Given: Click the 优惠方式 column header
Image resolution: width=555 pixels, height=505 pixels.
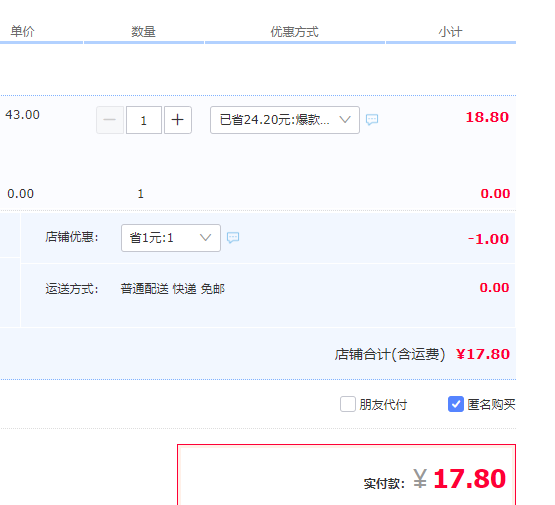Looking at the screenshot, I should coord(294,31).
